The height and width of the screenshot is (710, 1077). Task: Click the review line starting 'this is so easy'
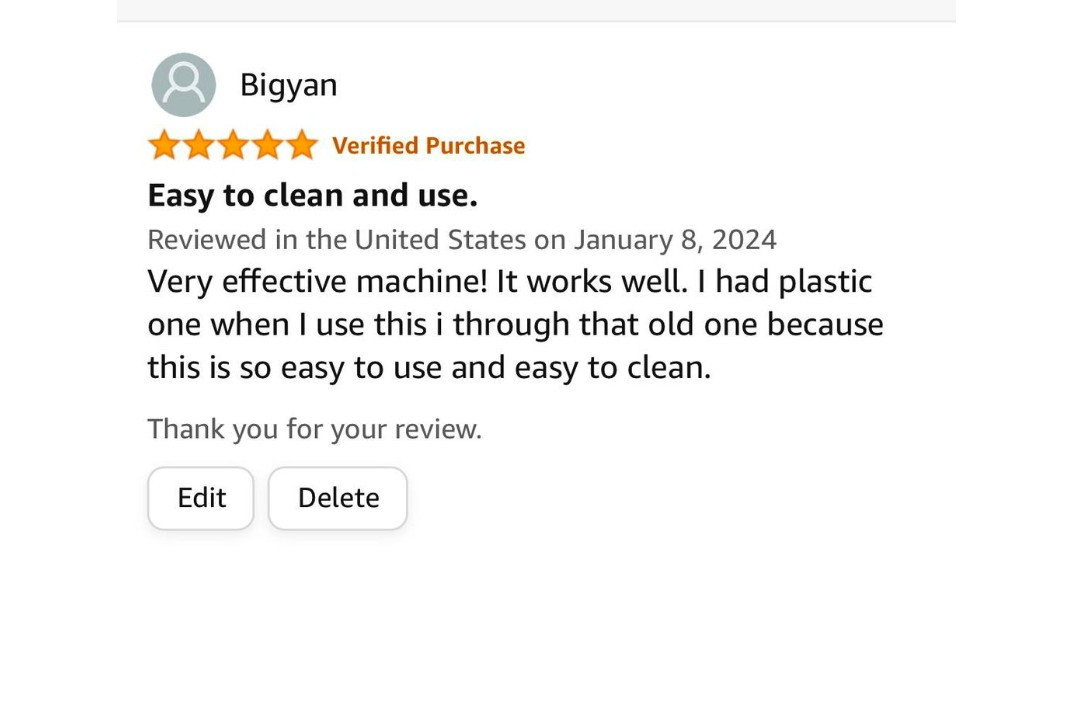[x=428, y=368]
